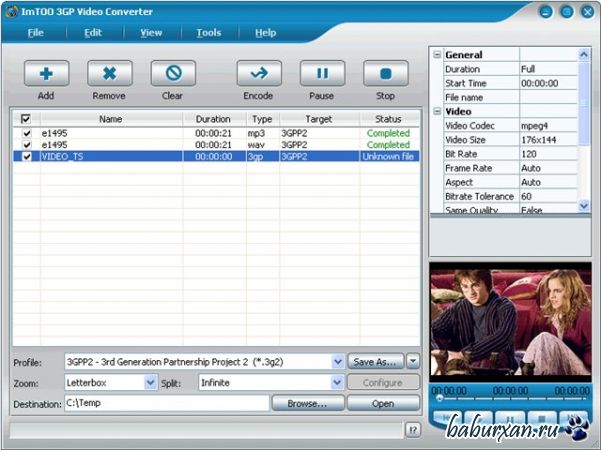Start conversion with the Encode icon
This screenshot has height=450, width=601.
pyautogui.click(x=258, y=73)
